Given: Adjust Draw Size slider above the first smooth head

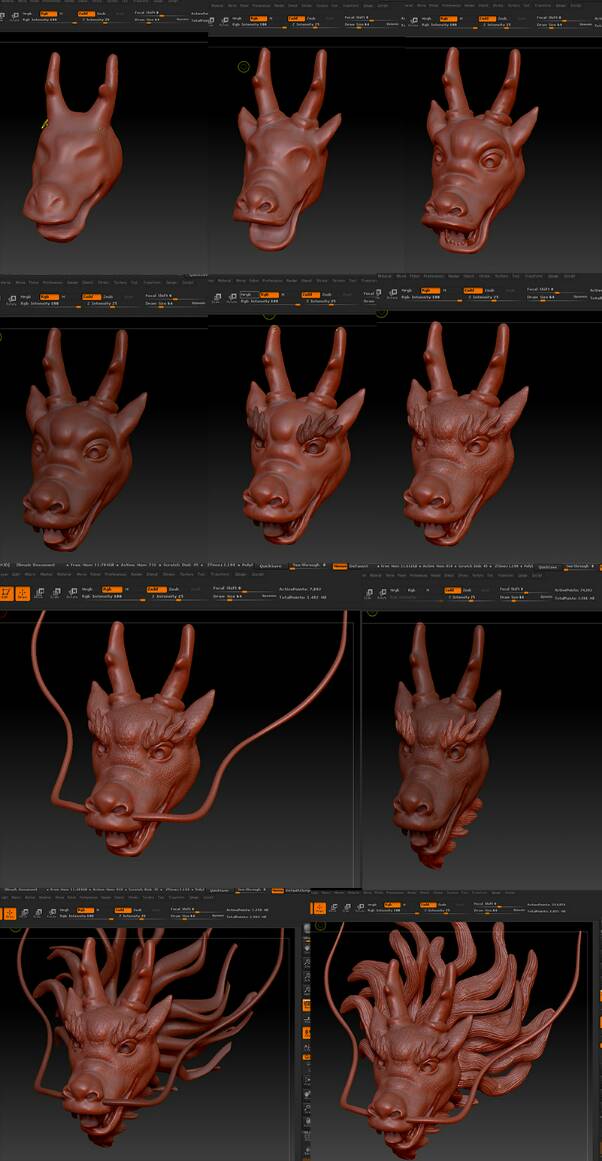Looking at the screenshot, I should [x=158, y=20].
